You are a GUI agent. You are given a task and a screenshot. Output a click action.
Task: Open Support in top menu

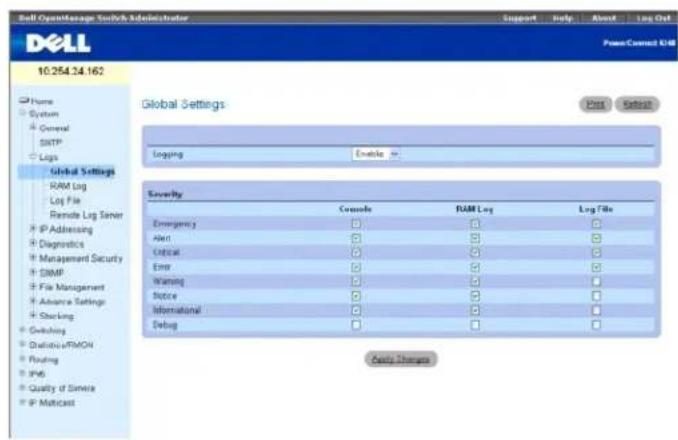(519, 18)
